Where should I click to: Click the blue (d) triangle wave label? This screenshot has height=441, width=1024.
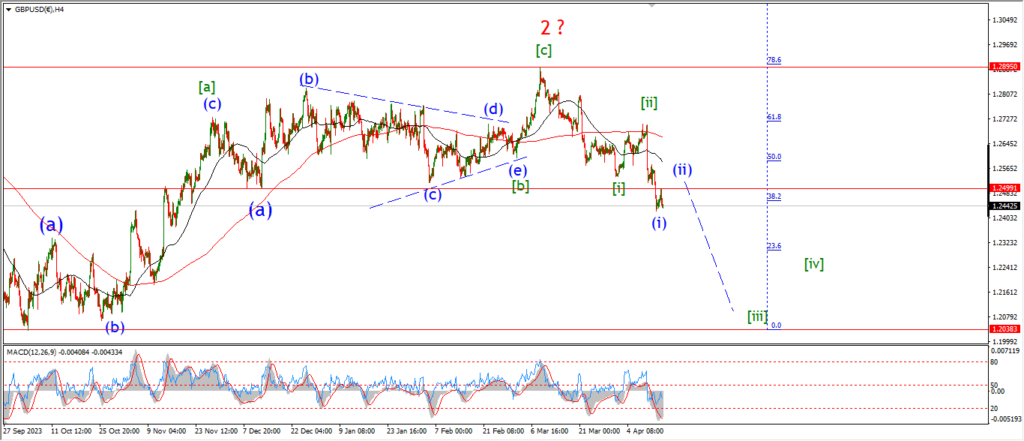[x=493, y=108]
